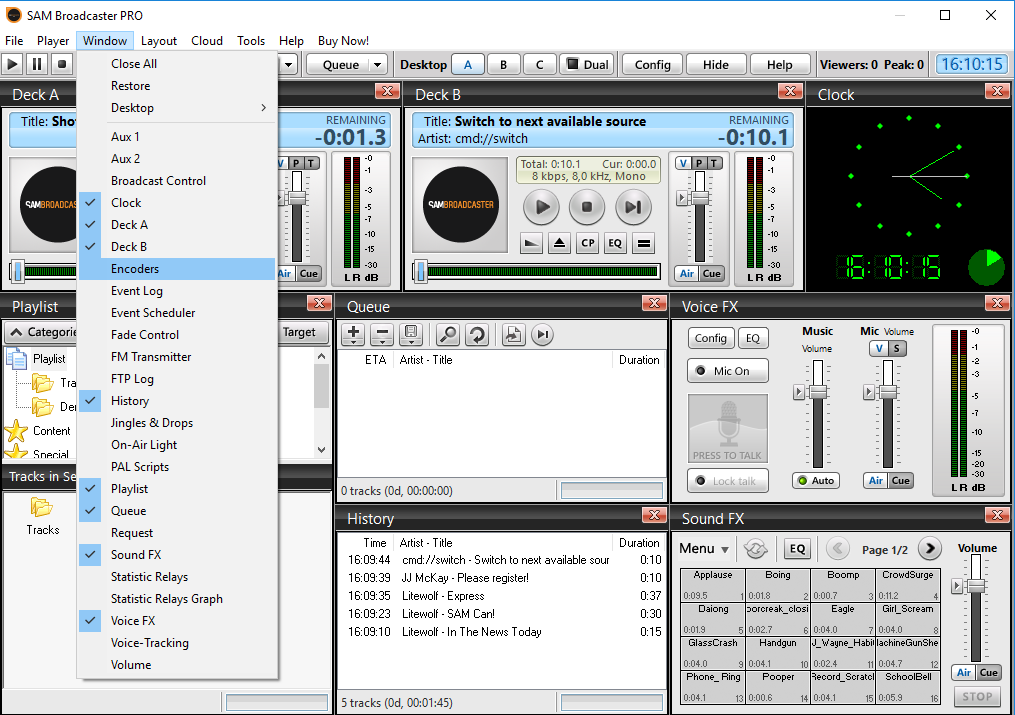Enable Lock talk in Voice FX
The width and height of the screenshot is (1015, 715).
tap(727, 480)
